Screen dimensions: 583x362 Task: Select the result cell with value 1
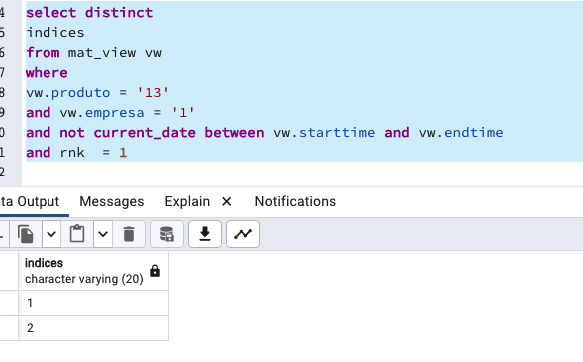coord(93,303)
